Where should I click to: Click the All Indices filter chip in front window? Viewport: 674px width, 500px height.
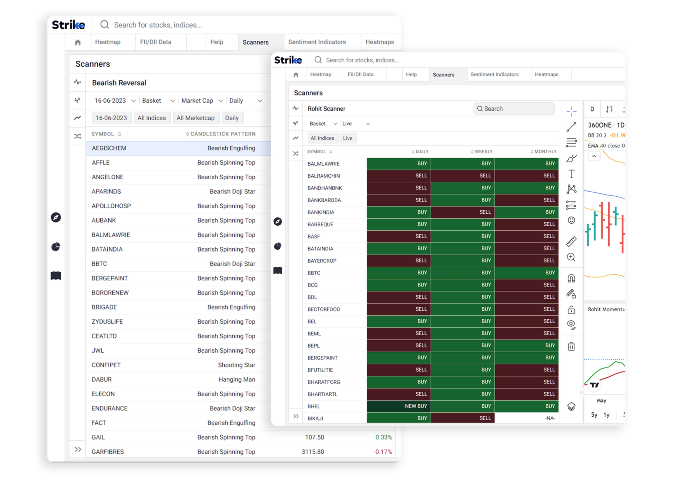[x=322, y=138]
